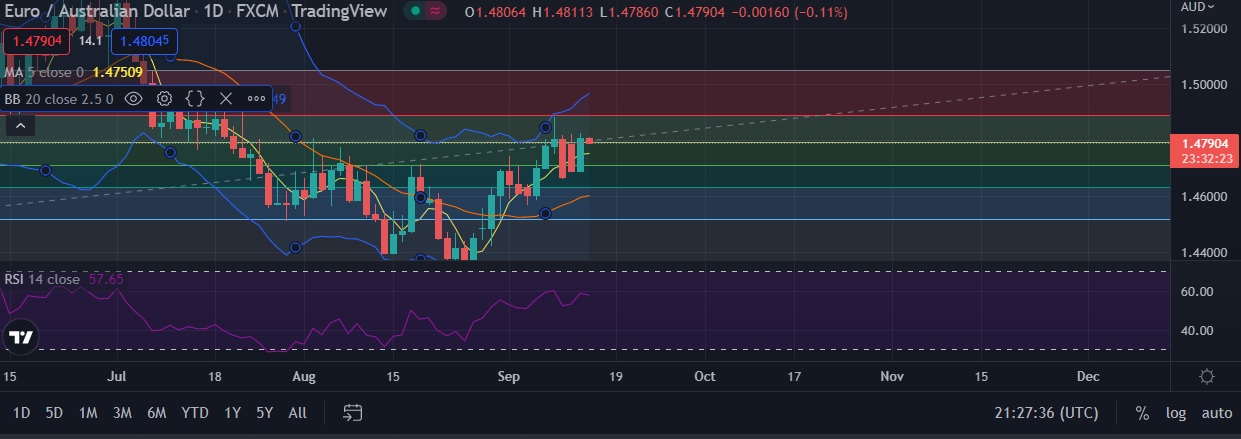Open BB source code braces icon

pos(195,98)
